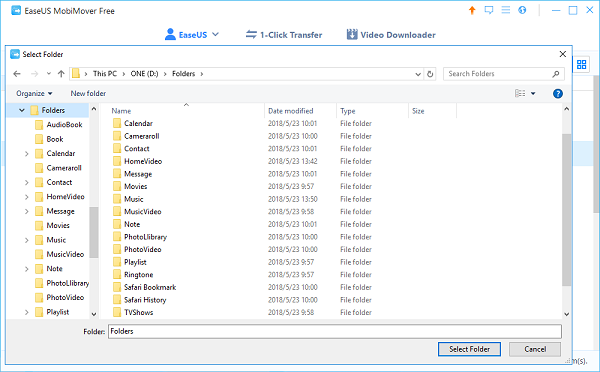The width and height of the screenshot is (600, 372).
Task: Sort by Type column header
Action: 347,111
